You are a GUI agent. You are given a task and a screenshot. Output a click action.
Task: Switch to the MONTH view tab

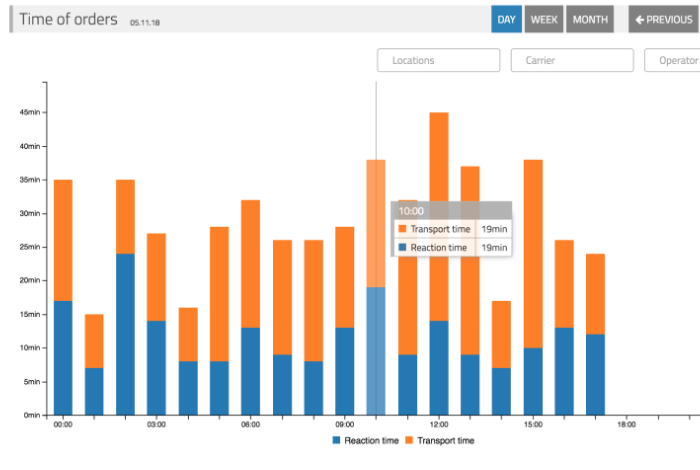click(x=590, y=19)
